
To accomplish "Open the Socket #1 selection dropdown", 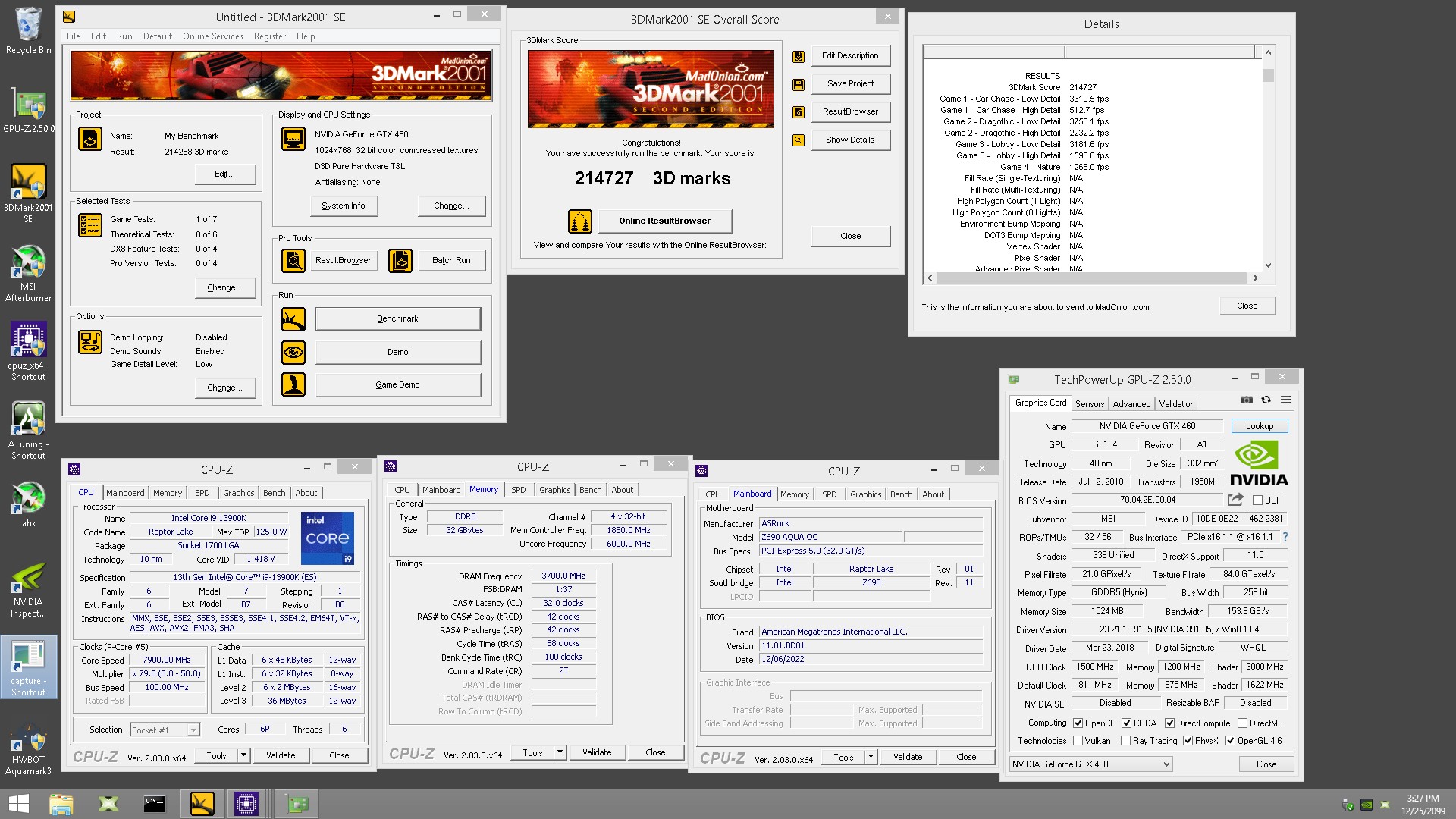I will pos(165,730).
